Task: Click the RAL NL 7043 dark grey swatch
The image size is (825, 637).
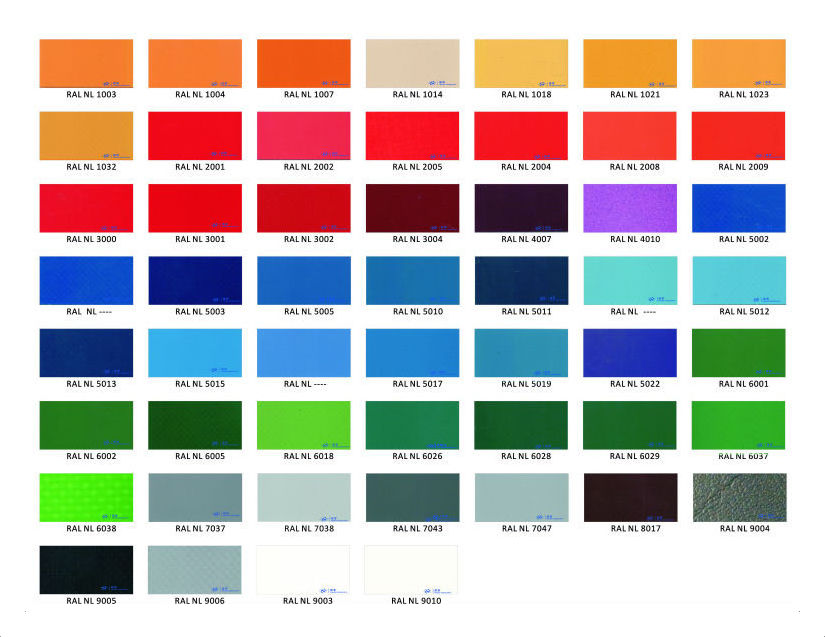Action: pyautogui.click(x=412, y=497)
